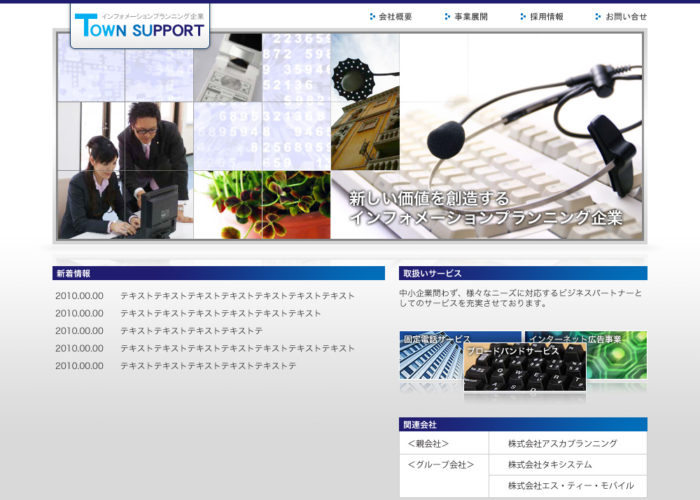The height and width of the screenshot is (500, 700).
Task: Click the two office workers photo in banner
Action: (x=124, y=170)
